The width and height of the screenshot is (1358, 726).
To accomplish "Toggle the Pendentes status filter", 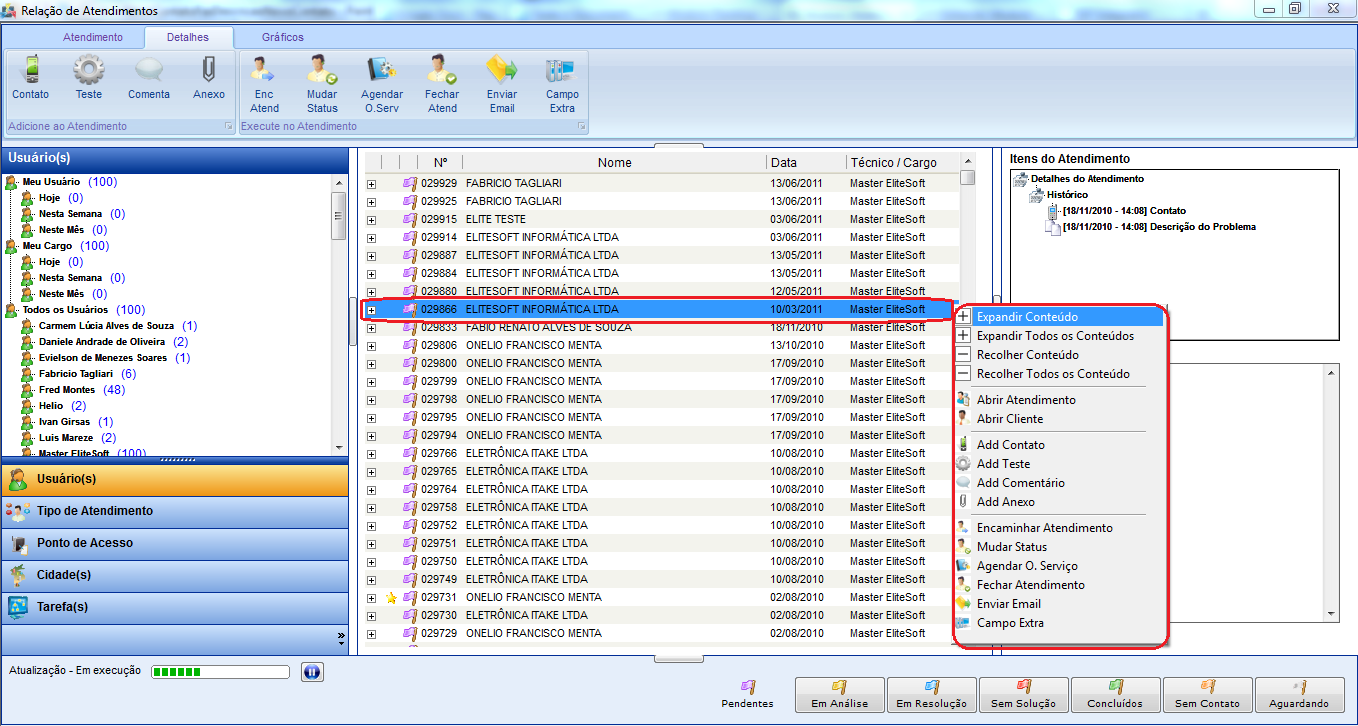I will (747, 693).
